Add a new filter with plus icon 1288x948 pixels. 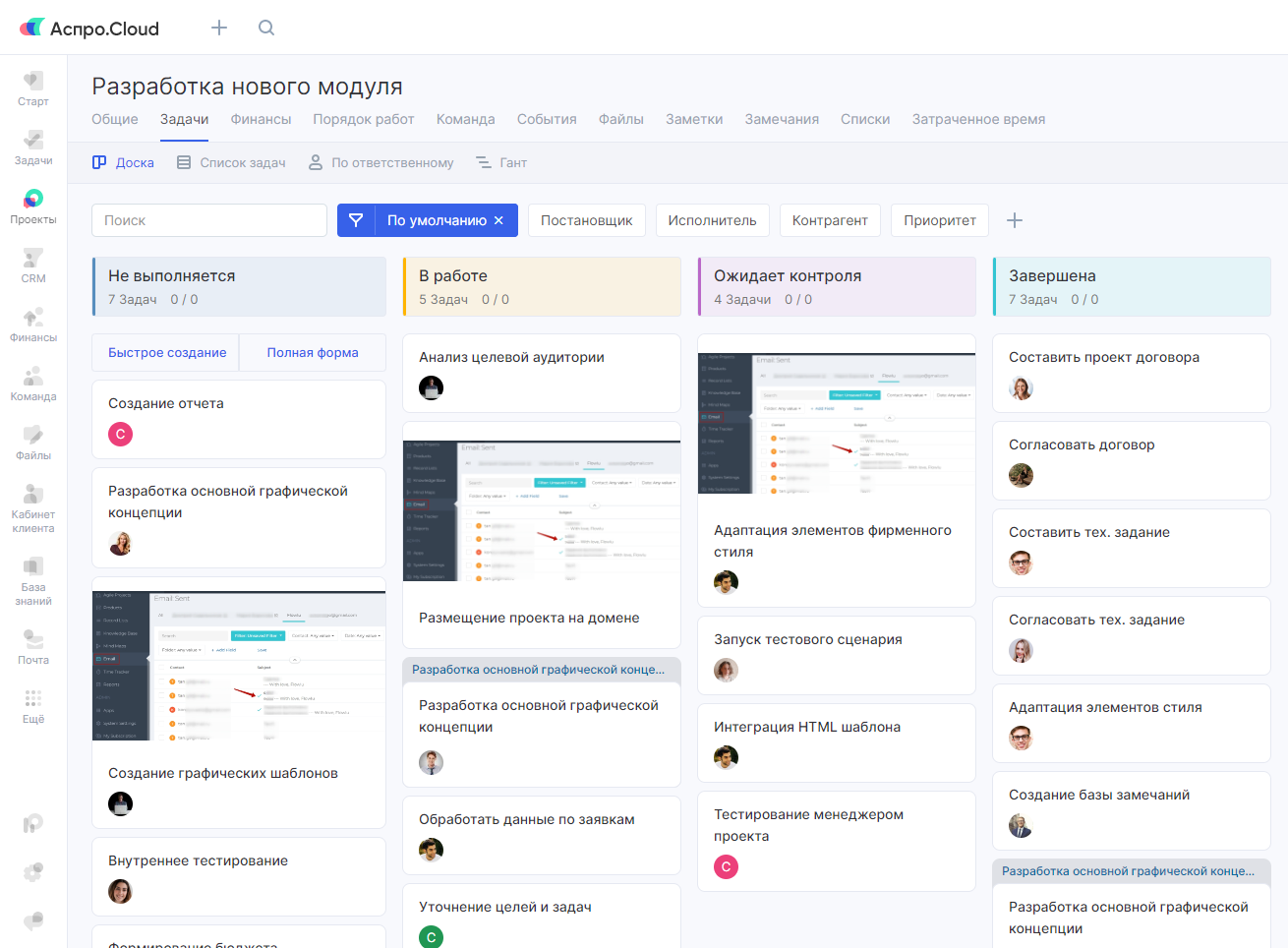pyautogui.click(x=1015, y=220)
